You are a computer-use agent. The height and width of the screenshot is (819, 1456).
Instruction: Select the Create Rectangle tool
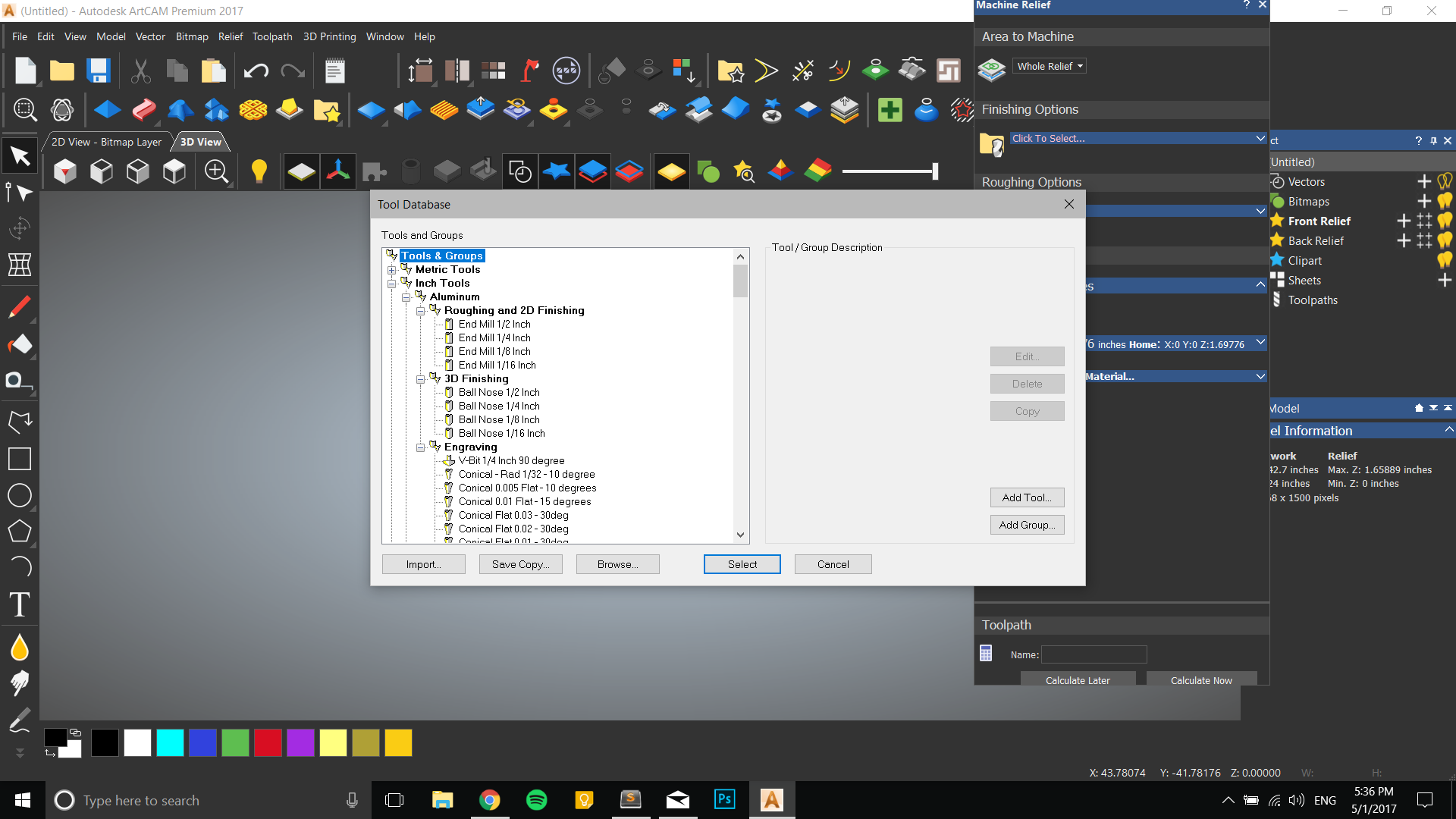(20, 459)
